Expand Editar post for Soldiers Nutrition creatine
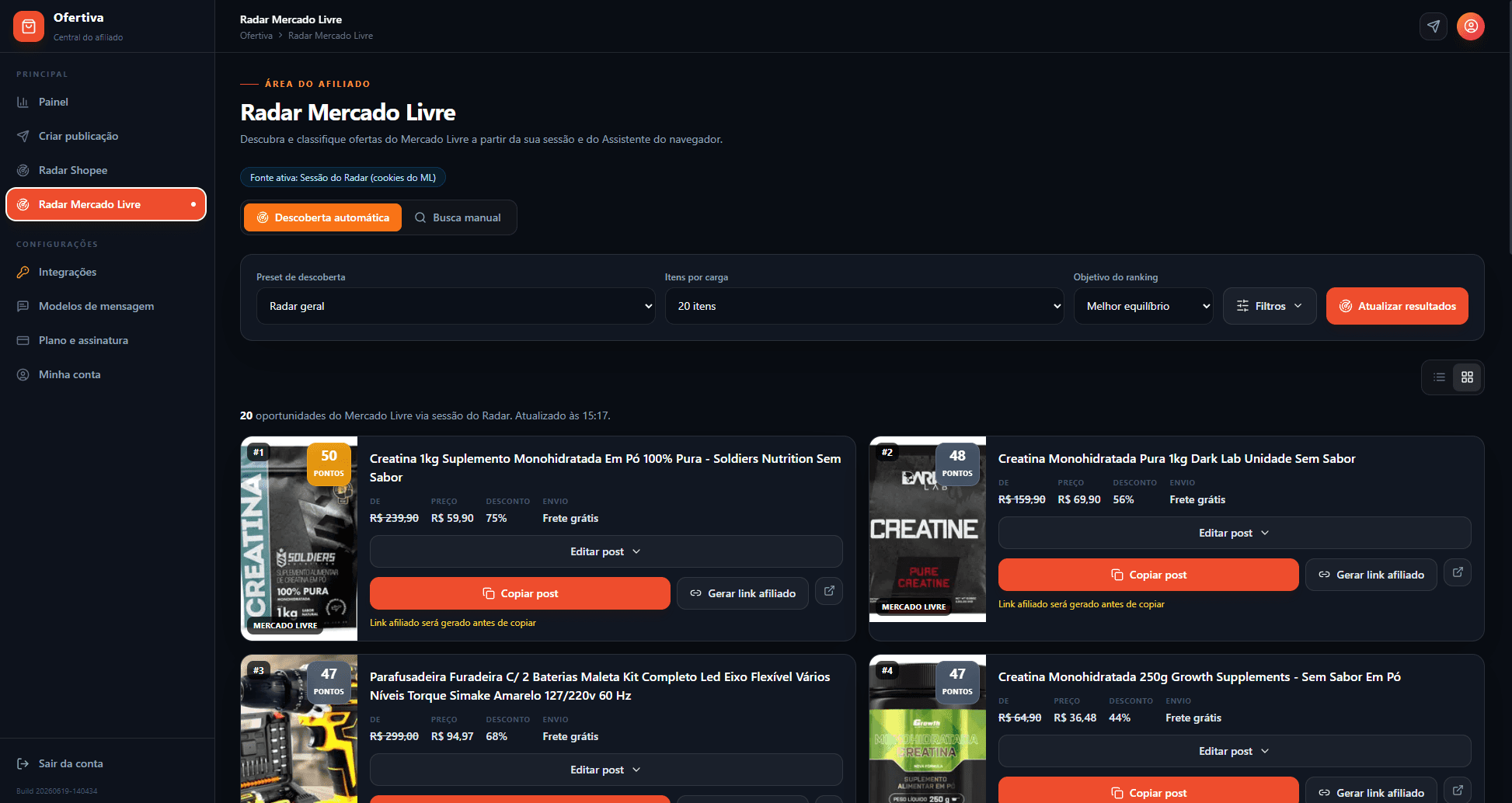Image resolution: width=1512 pixels, height=803 pixels. point(606,551)
